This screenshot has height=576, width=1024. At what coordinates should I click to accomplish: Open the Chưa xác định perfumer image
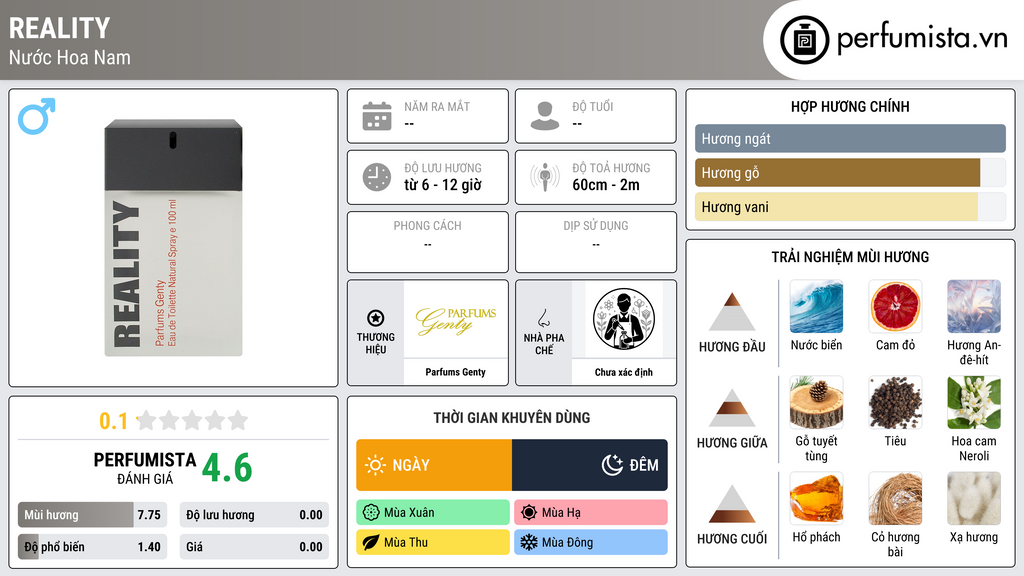tap(624, 320)
